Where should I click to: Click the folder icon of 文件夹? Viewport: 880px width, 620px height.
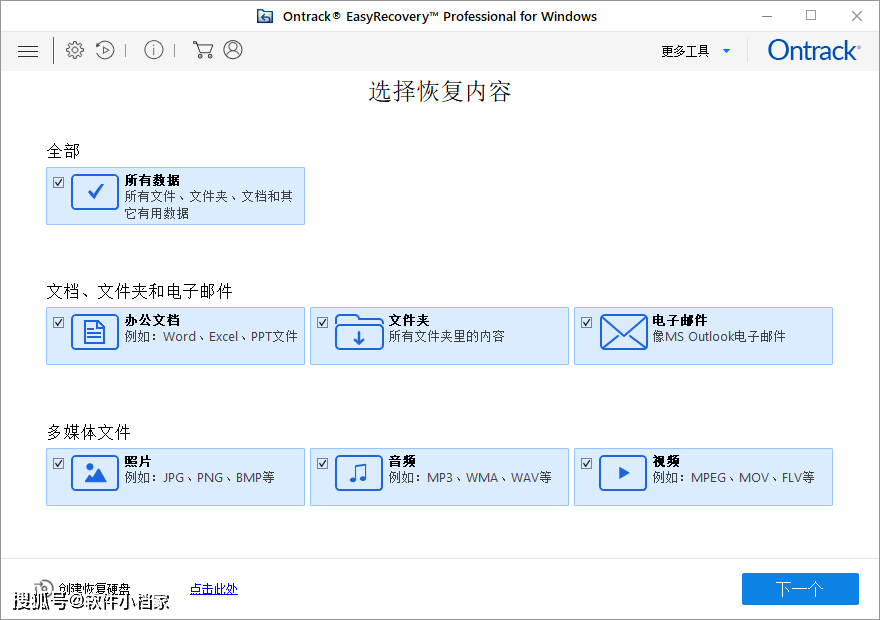coord(359,332)
